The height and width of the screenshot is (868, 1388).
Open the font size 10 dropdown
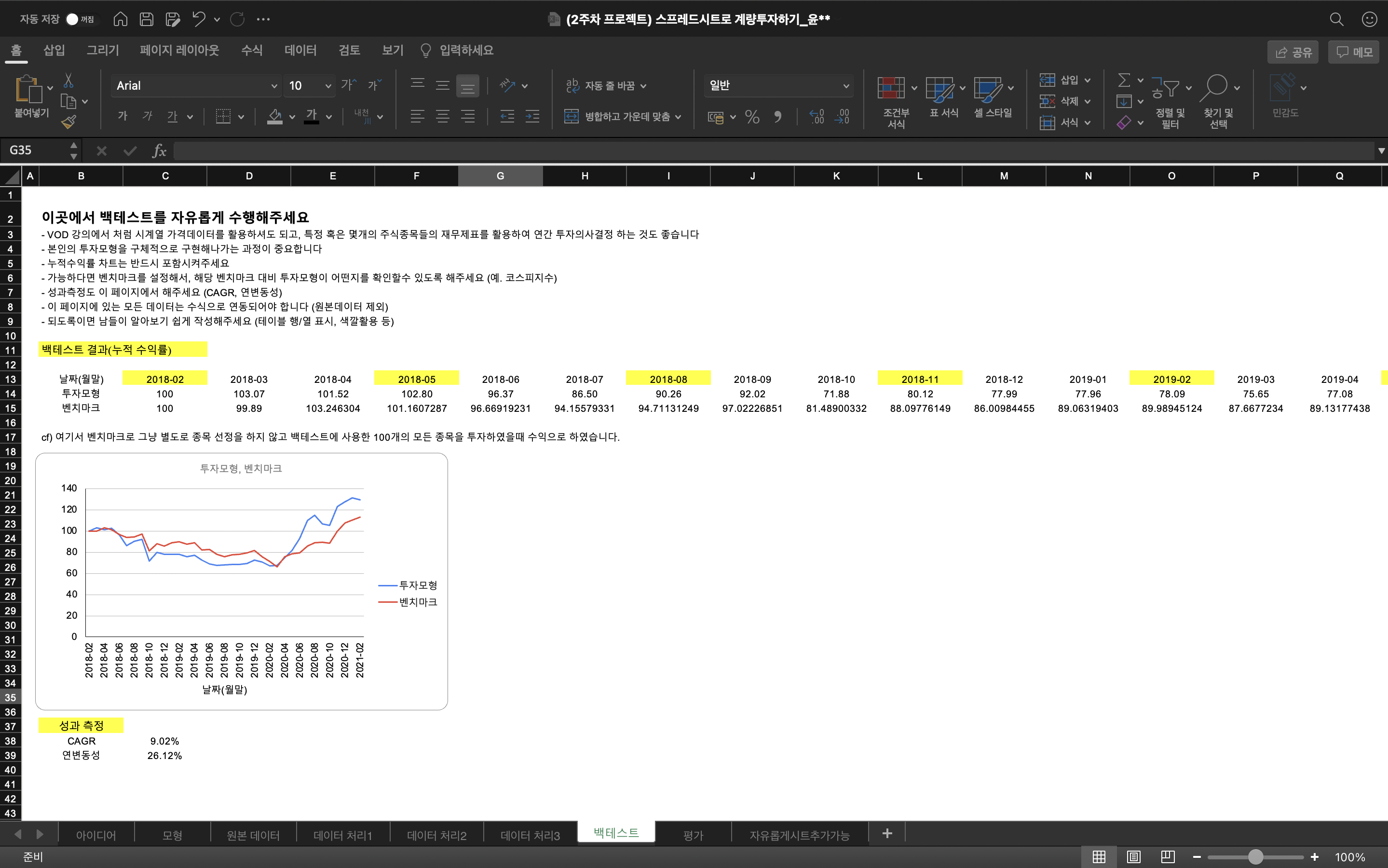328,85
